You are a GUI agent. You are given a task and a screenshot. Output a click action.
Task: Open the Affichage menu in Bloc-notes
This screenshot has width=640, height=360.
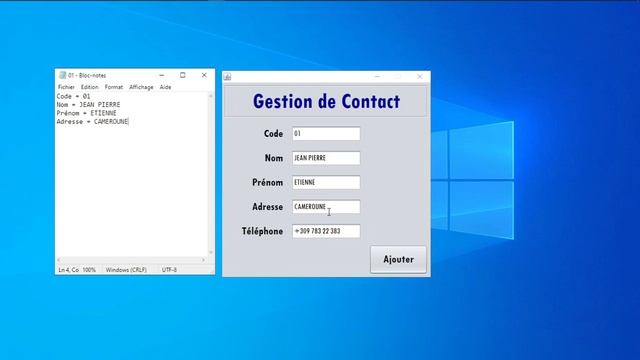pos(141,87)
